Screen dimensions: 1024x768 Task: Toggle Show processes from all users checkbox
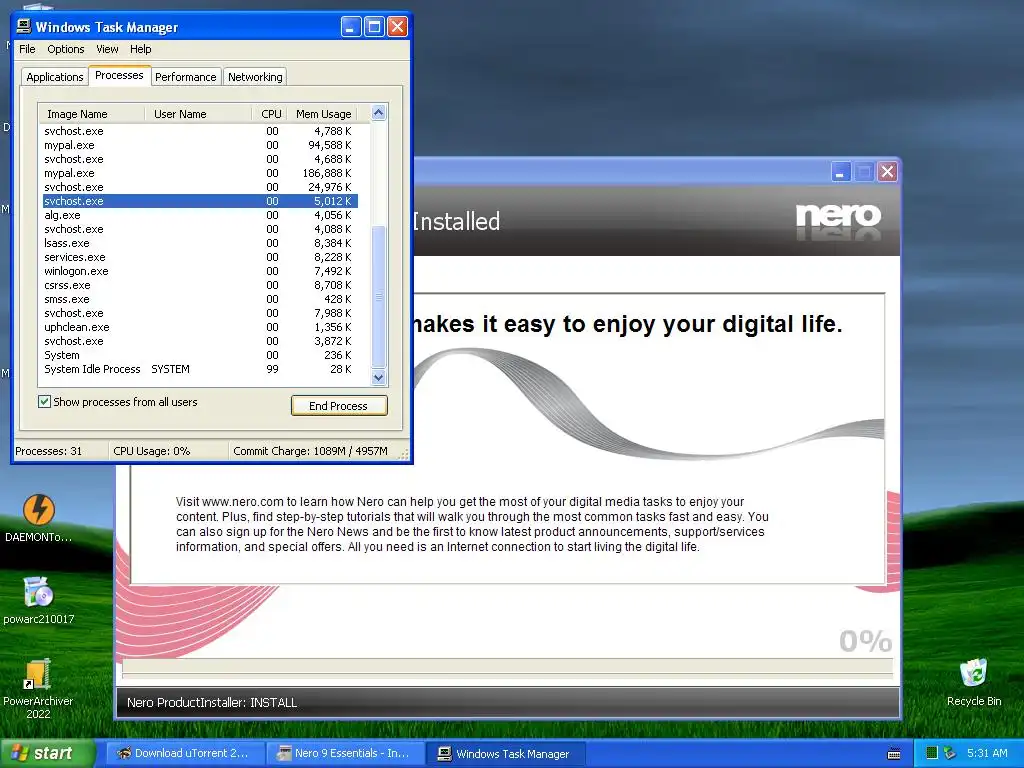[44, 402]
